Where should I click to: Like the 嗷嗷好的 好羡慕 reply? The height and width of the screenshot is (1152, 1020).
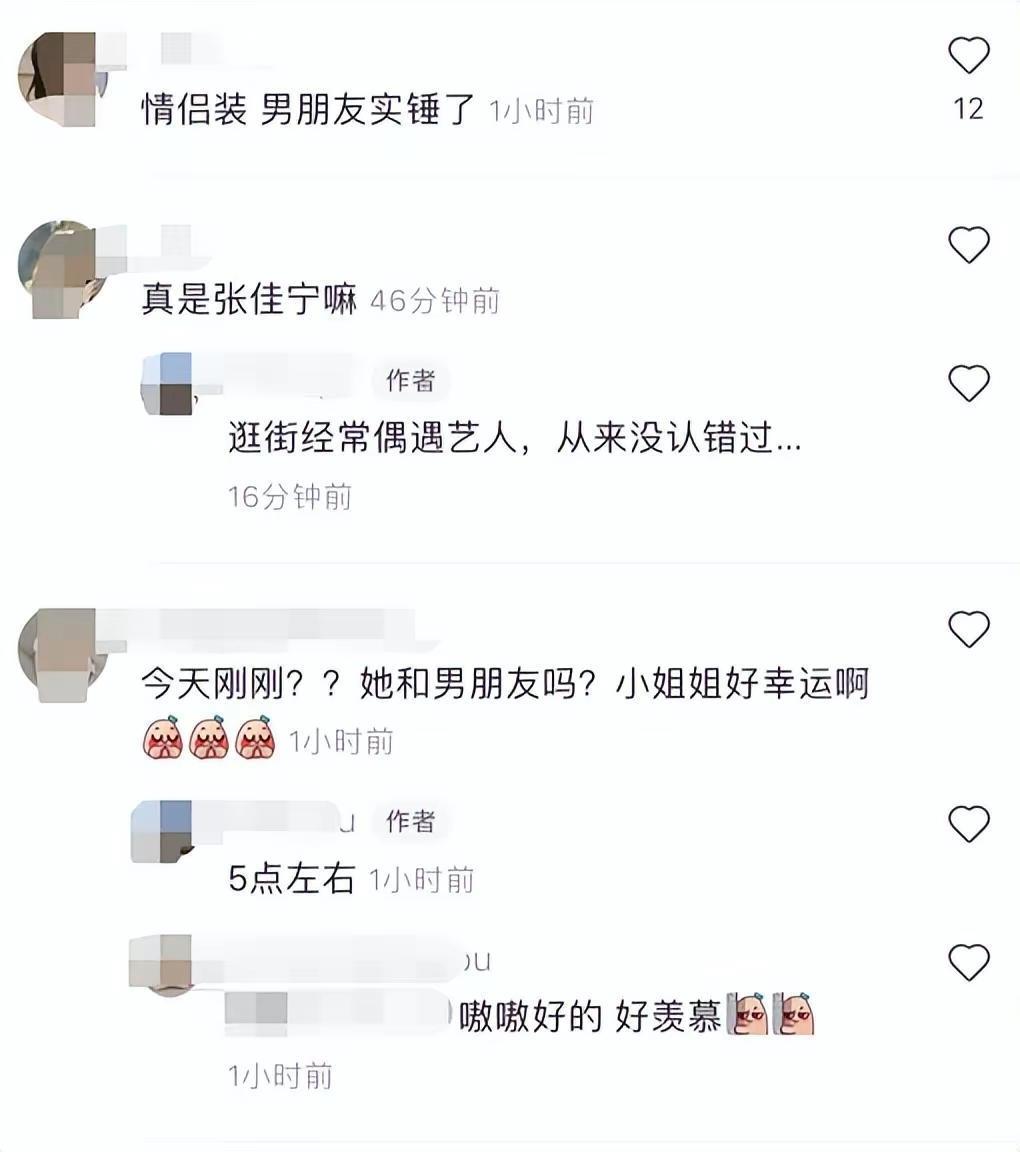pos(969,962)
